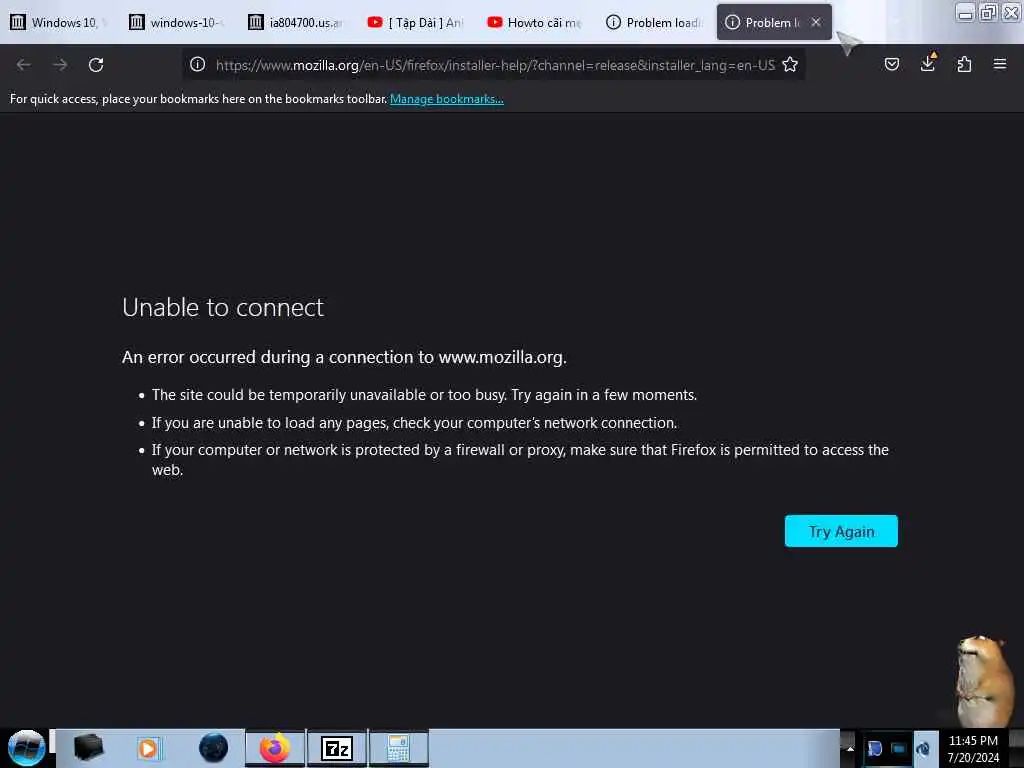Image resolution: width=1024 pixels, height=768 pixels.
Task: Go forward to the next page
Action: tap(60, 65)
